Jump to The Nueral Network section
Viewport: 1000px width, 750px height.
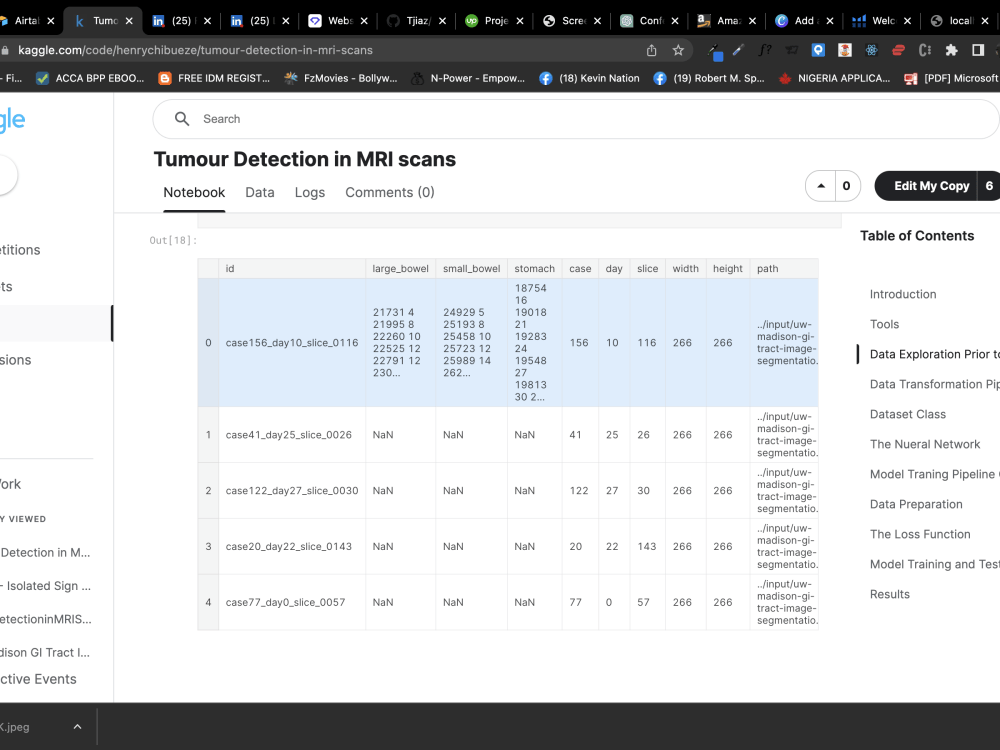tap(925, 444)
